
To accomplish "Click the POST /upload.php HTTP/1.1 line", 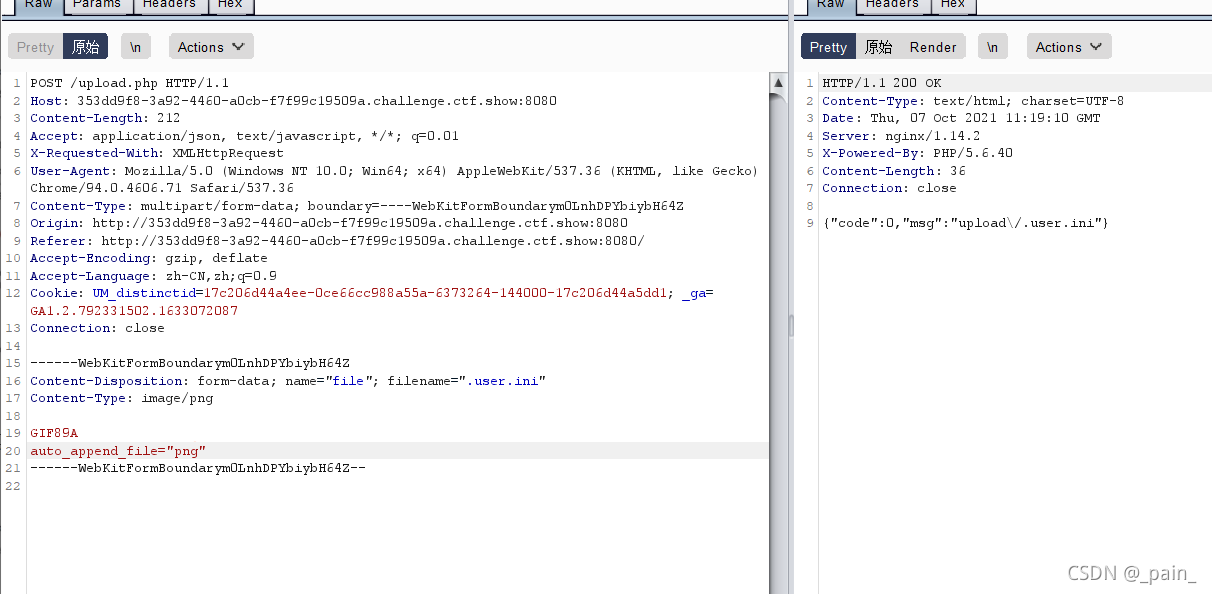I will 130,83.
